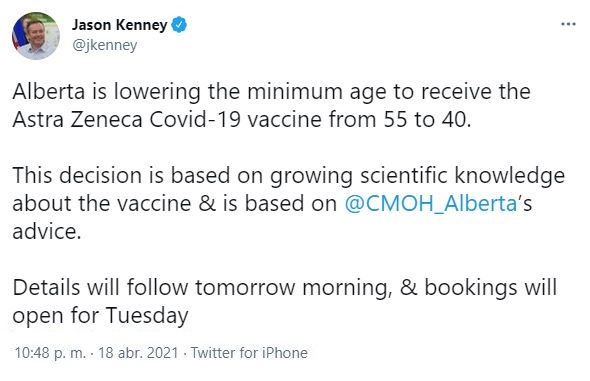Click the words 'scientific knowledge'

click(462, 176)
